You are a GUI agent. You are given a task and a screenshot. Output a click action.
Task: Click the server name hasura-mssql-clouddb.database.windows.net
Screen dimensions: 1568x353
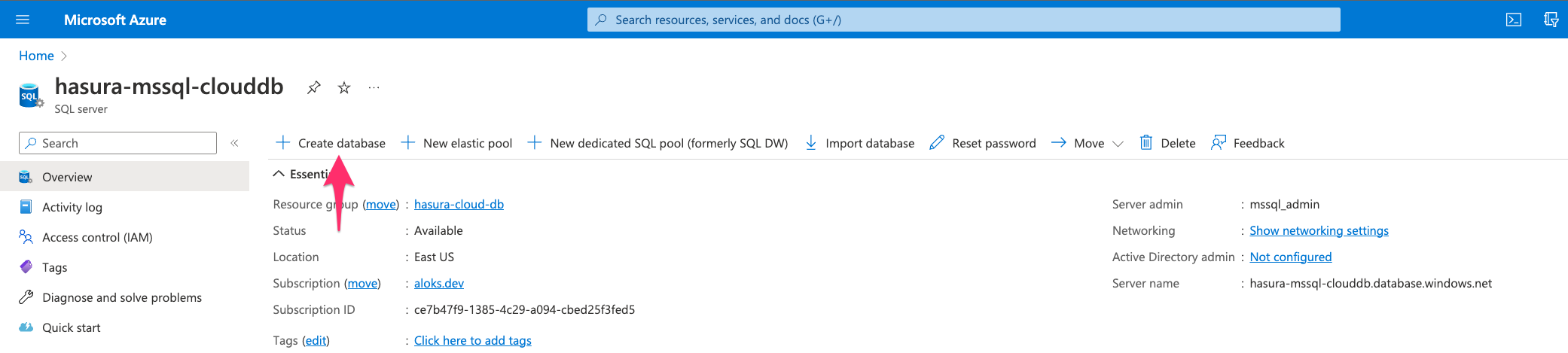(x=1371, y=283)
